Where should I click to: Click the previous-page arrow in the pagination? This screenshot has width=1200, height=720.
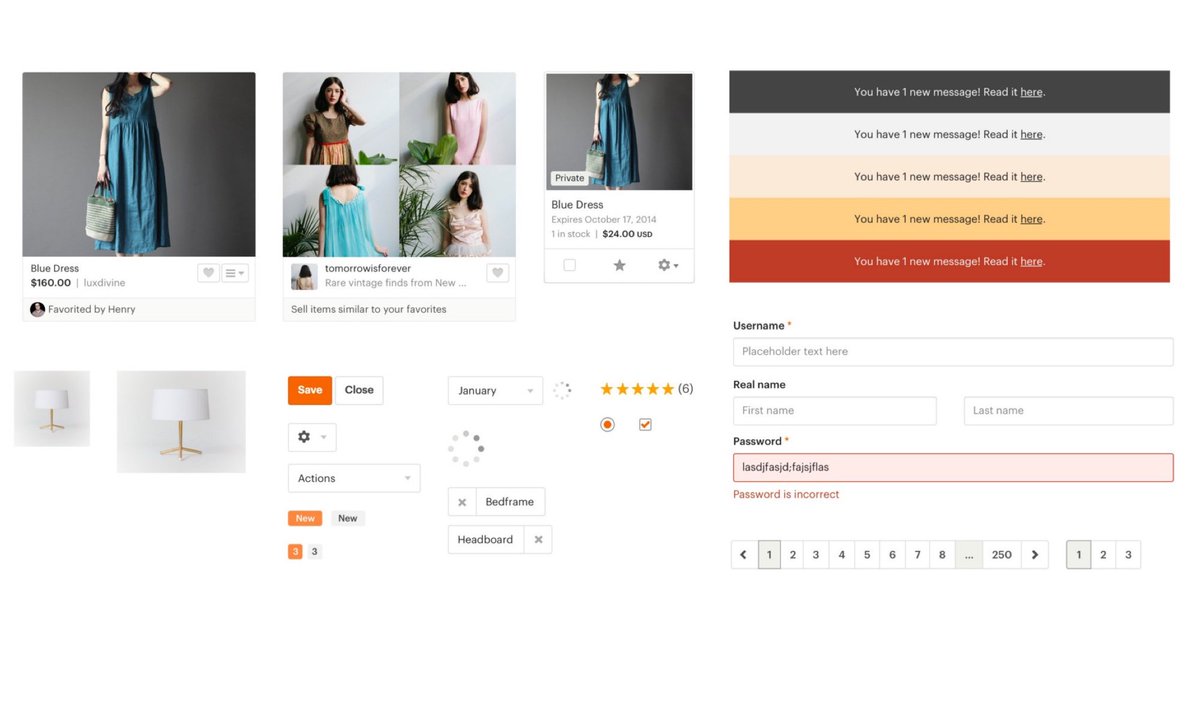743,554
